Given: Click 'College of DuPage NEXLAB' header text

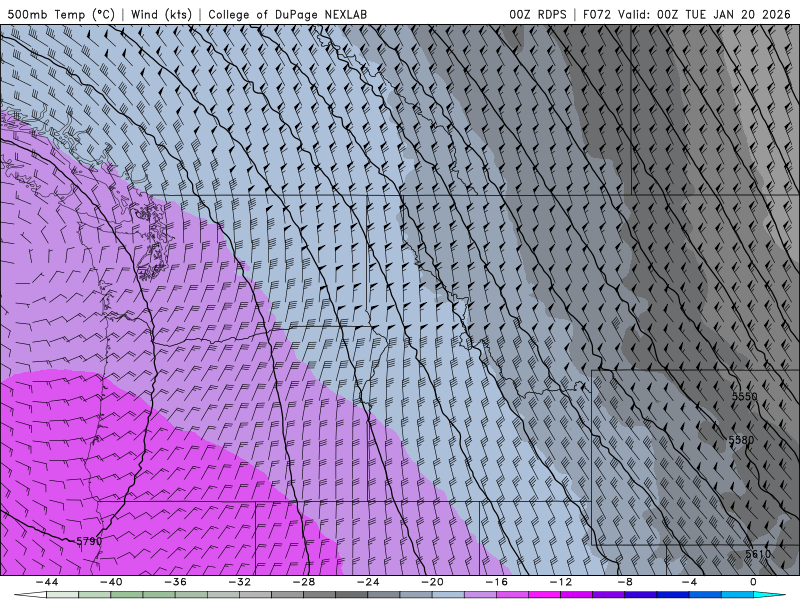Looking at the screenshot, I should pos(287,14).
